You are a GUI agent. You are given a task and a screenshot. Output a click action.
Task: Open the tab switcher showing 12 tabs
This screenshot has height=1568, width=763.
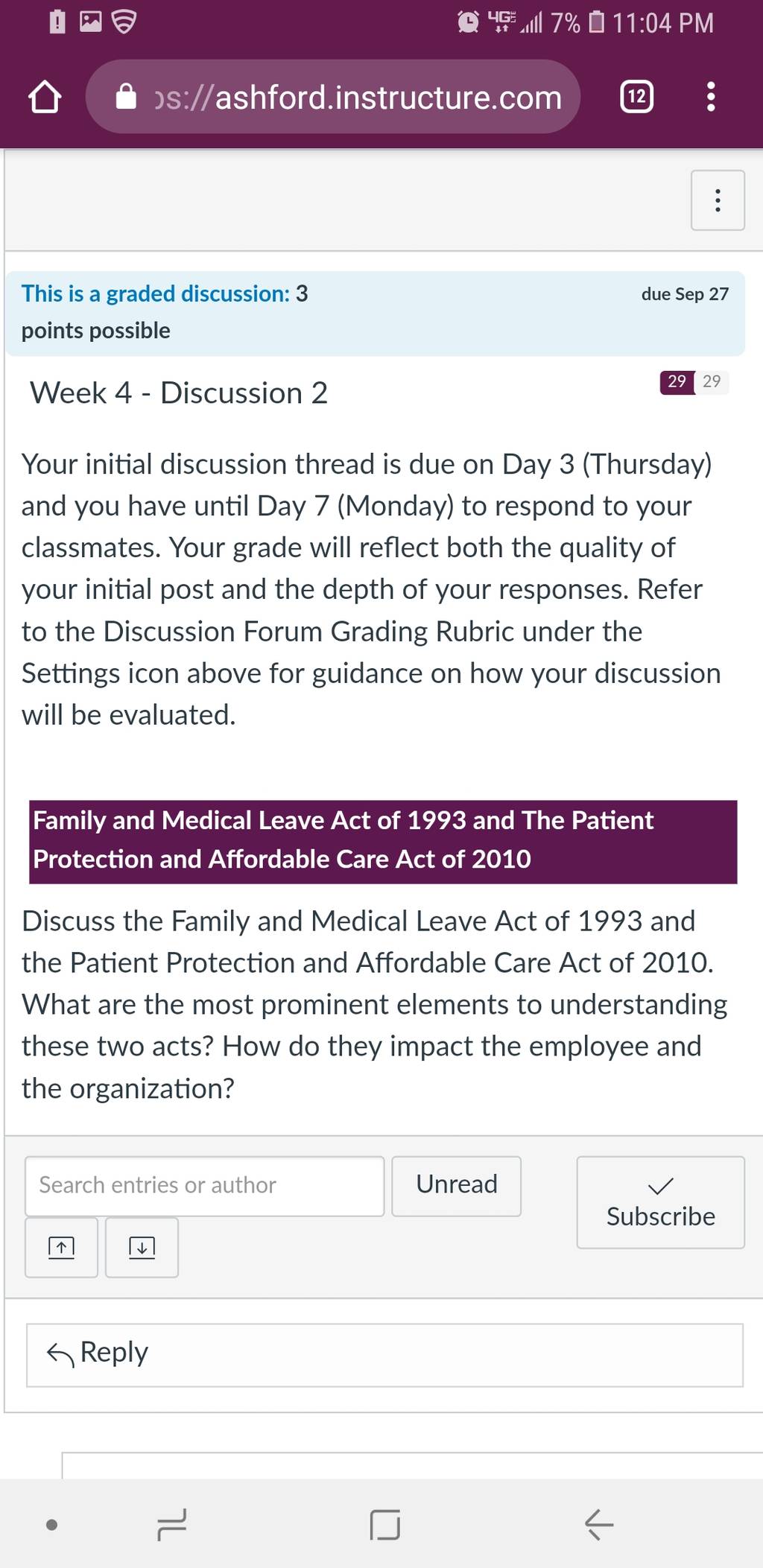(x=636, y=97)
